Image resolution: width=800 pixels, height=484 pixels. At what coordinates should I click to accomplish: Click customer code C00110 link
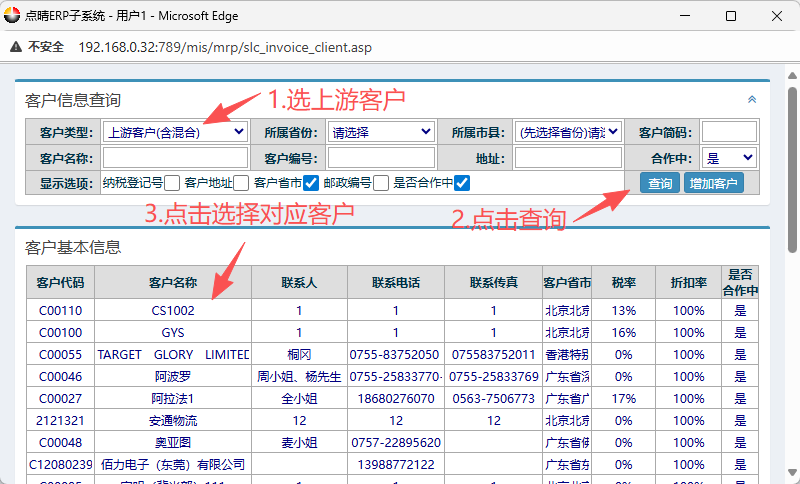pos(60,311)
